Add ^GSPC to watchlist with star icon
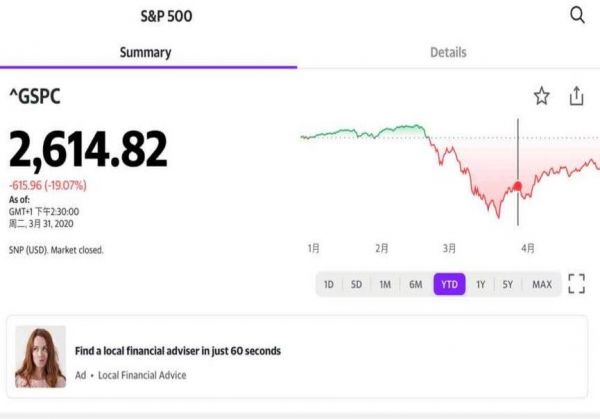The width and height of the screenshot is (600, 419). 541,96
